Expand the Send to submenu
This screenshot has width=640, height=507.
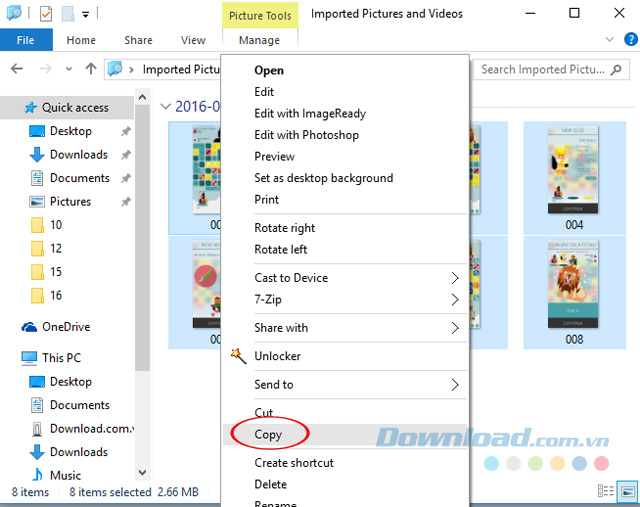455,385
